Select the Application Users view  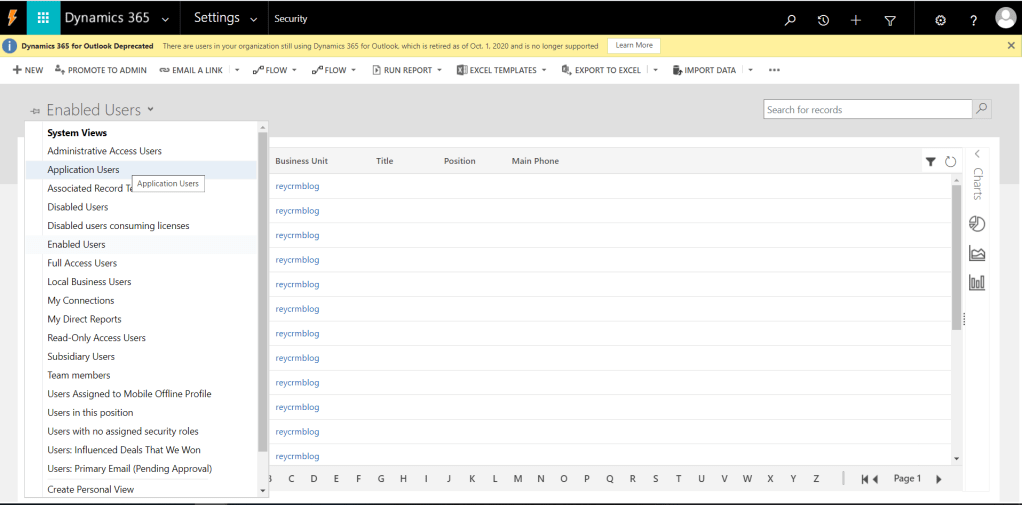tap(83, 170)
